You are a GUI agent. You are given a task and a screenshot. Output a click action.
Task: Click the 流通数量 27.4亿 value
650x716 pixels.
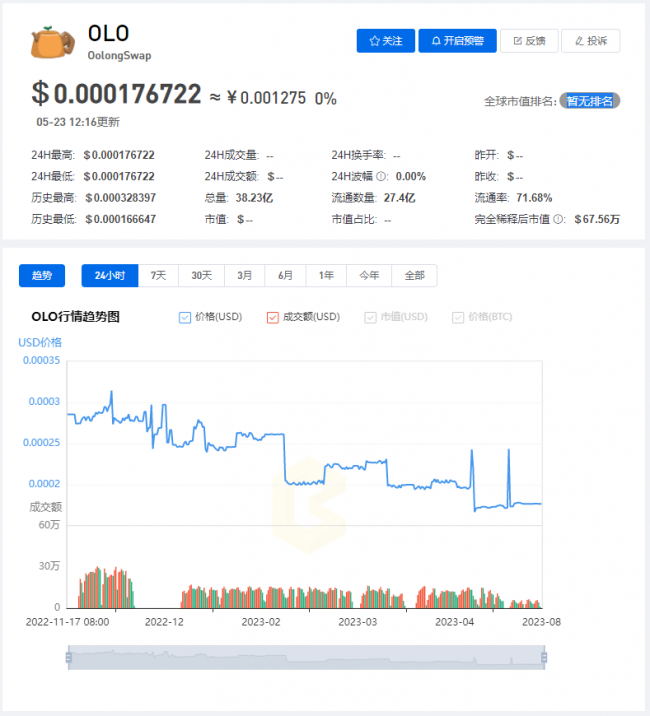(x=399, y=198)
